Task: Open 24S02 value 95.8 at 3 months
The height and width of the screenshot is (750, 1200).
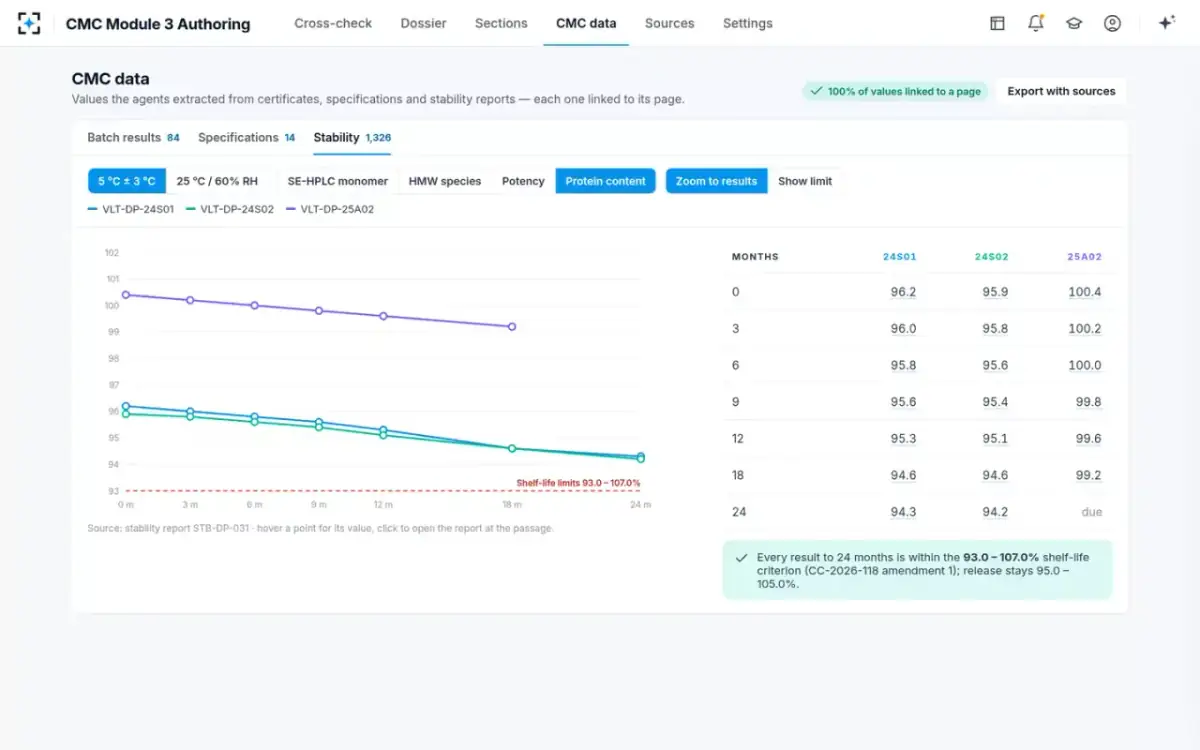Action: 995,329
